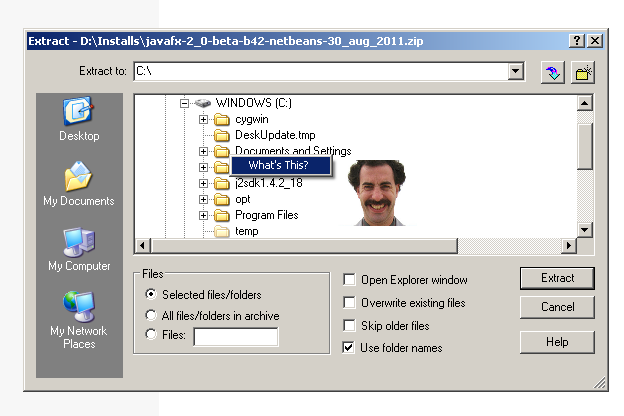The width and height of the screenshot is (624, 416).
Task: Go to My Network Places
Action: (79, 306)
